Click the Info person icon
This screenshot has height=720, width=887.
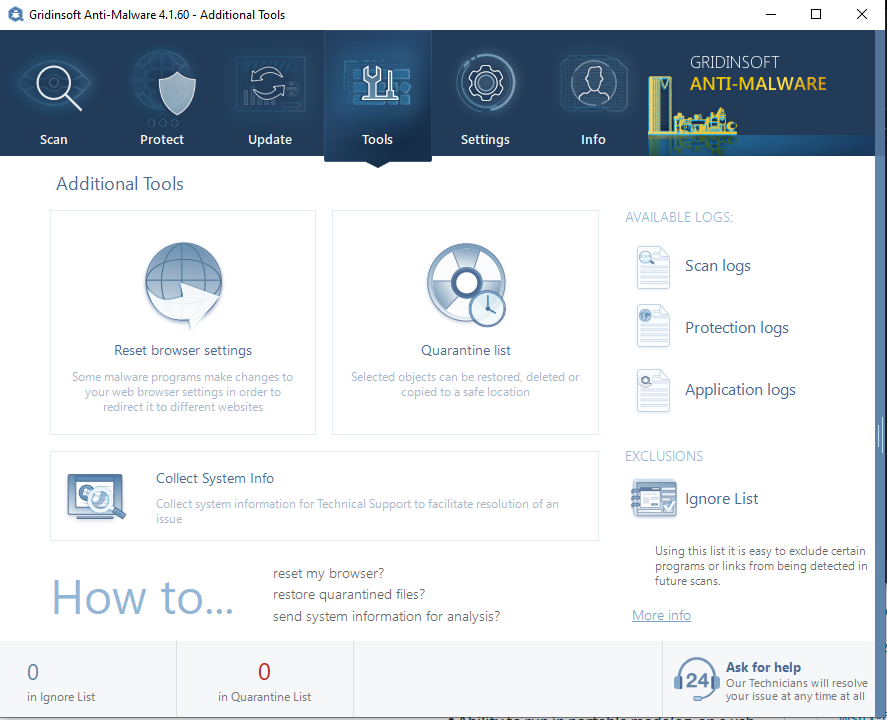pyautogui.click(x=593, y=84)
